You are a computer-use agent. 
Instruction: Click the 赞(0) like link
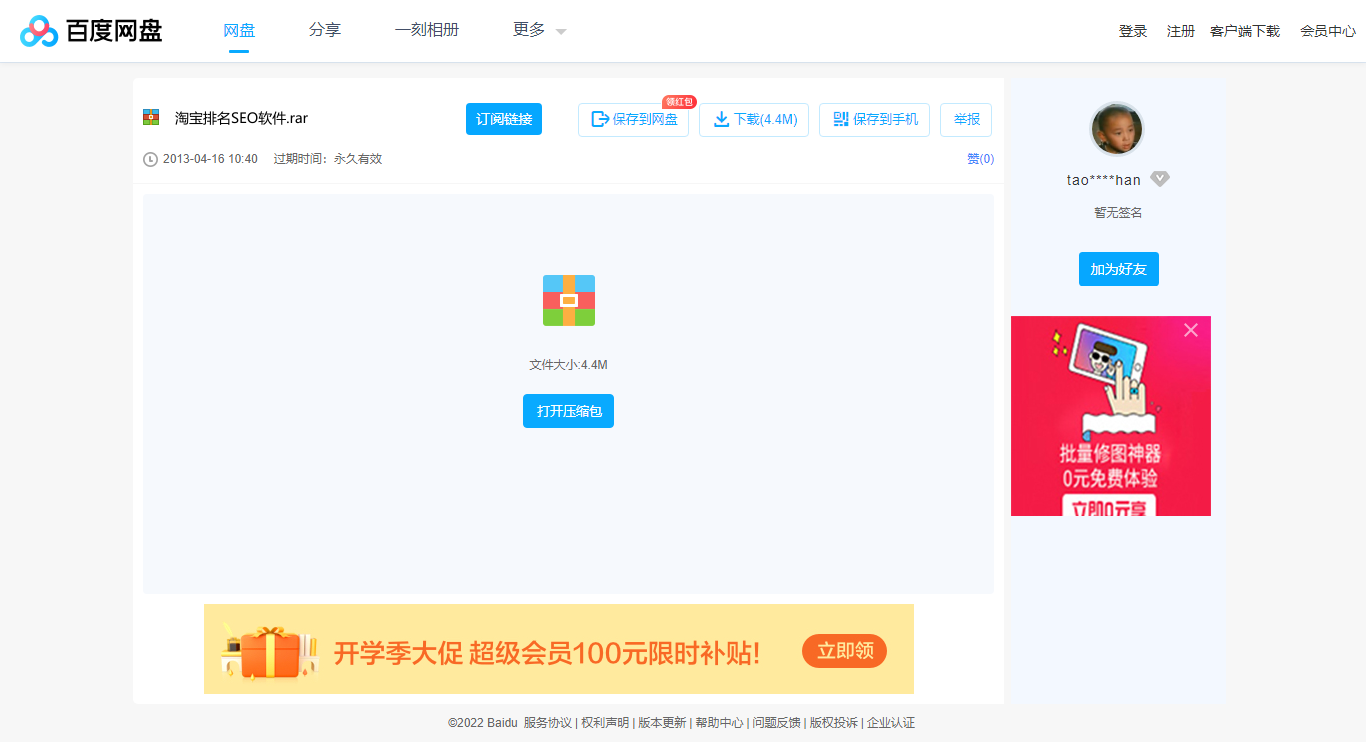pos(980,158)
